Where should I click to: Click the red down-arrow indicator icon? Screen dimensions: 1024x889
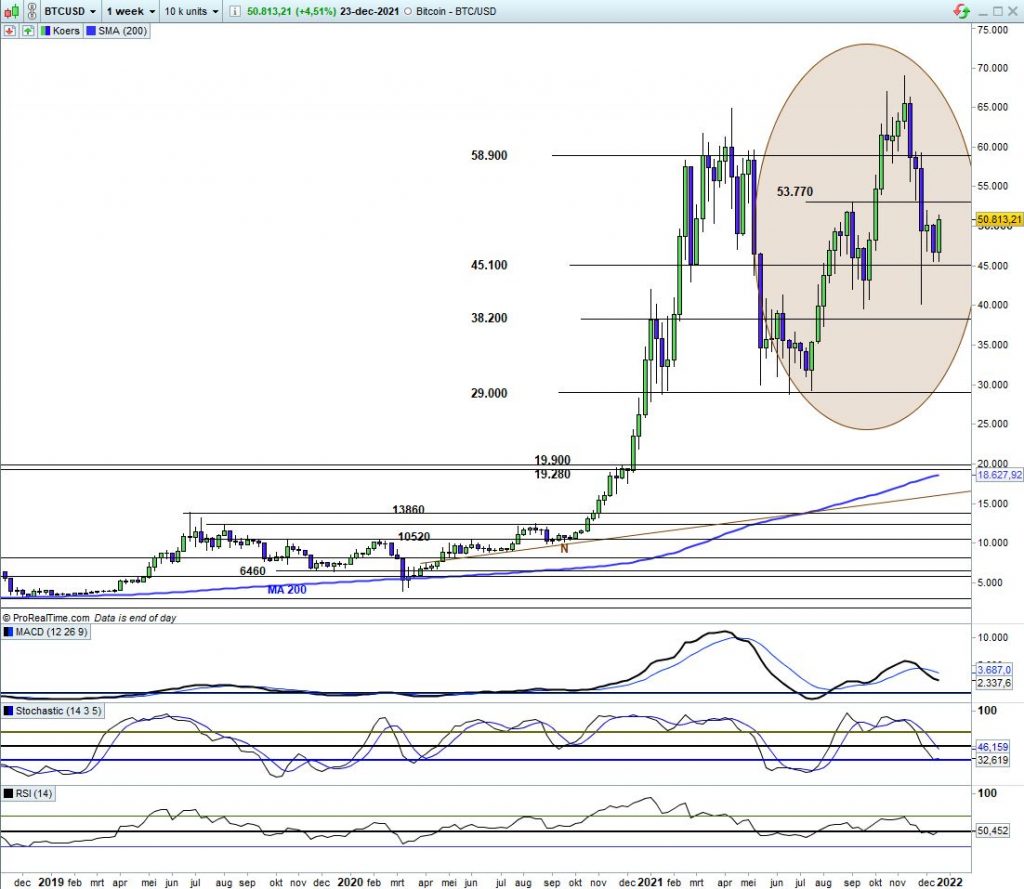pos(9,30)
